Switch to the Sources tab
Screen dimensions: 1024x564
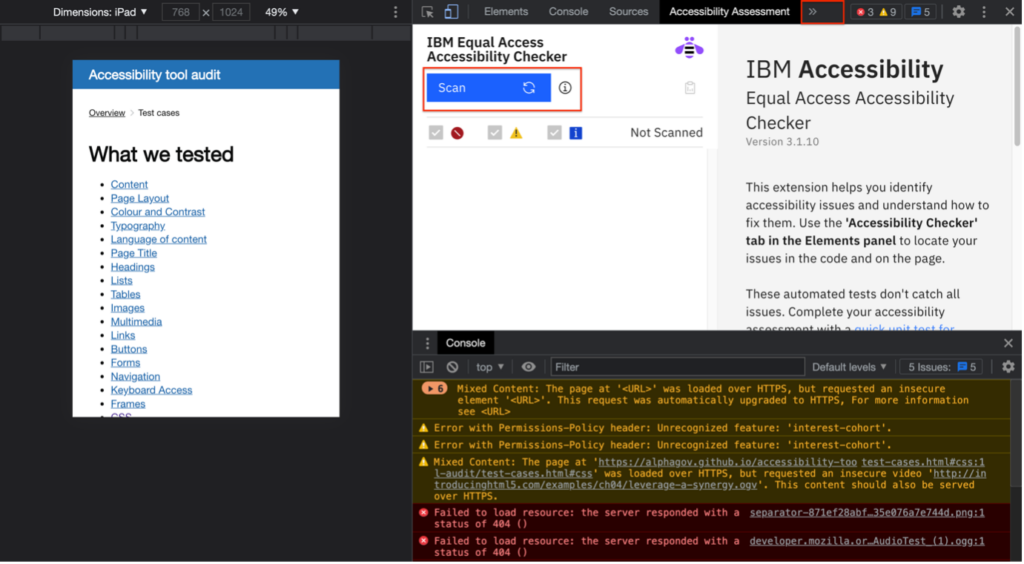[628, 12]
